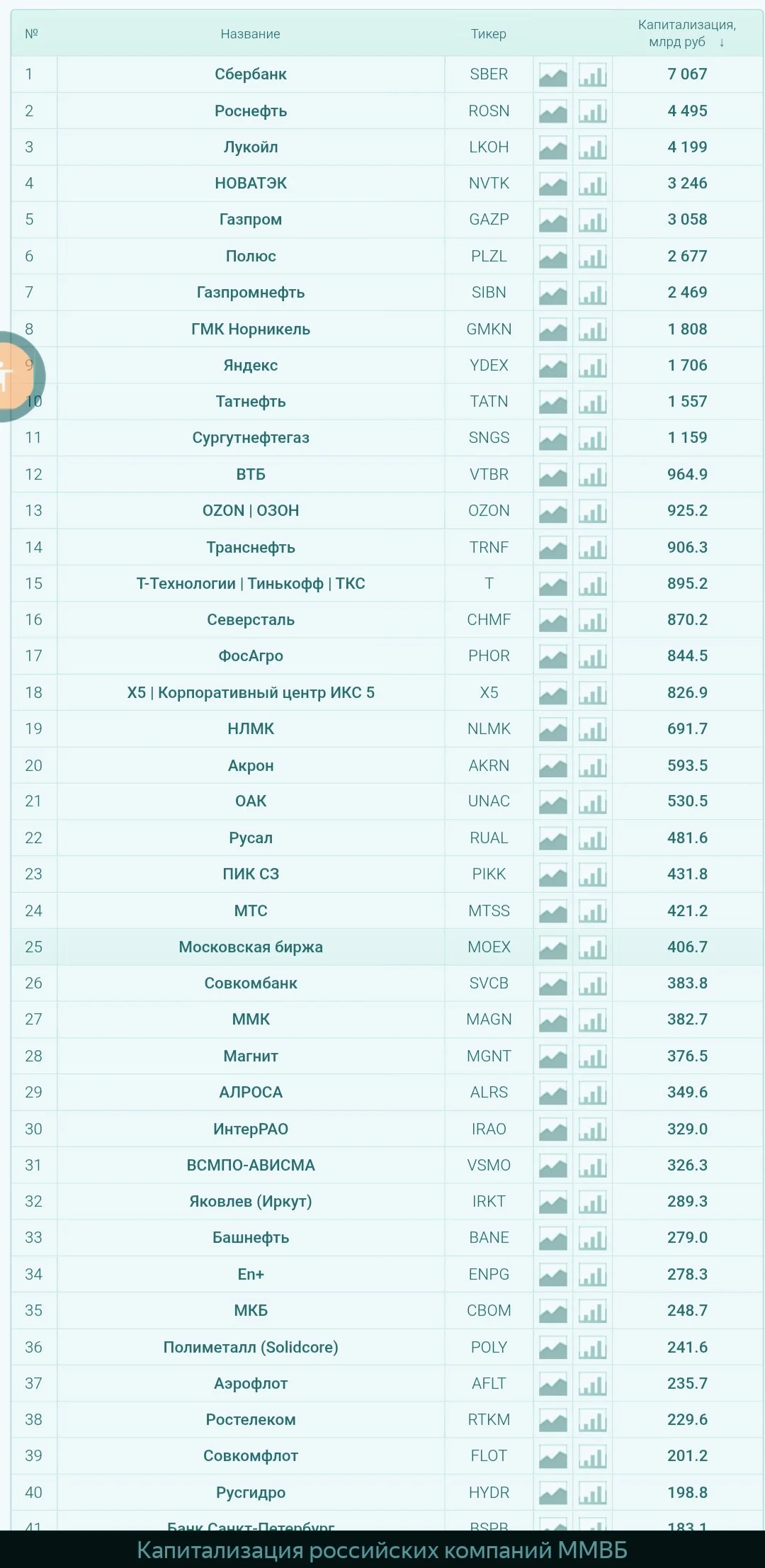Open the area chart icon for Магнит MGNT

pos(552,1057)
